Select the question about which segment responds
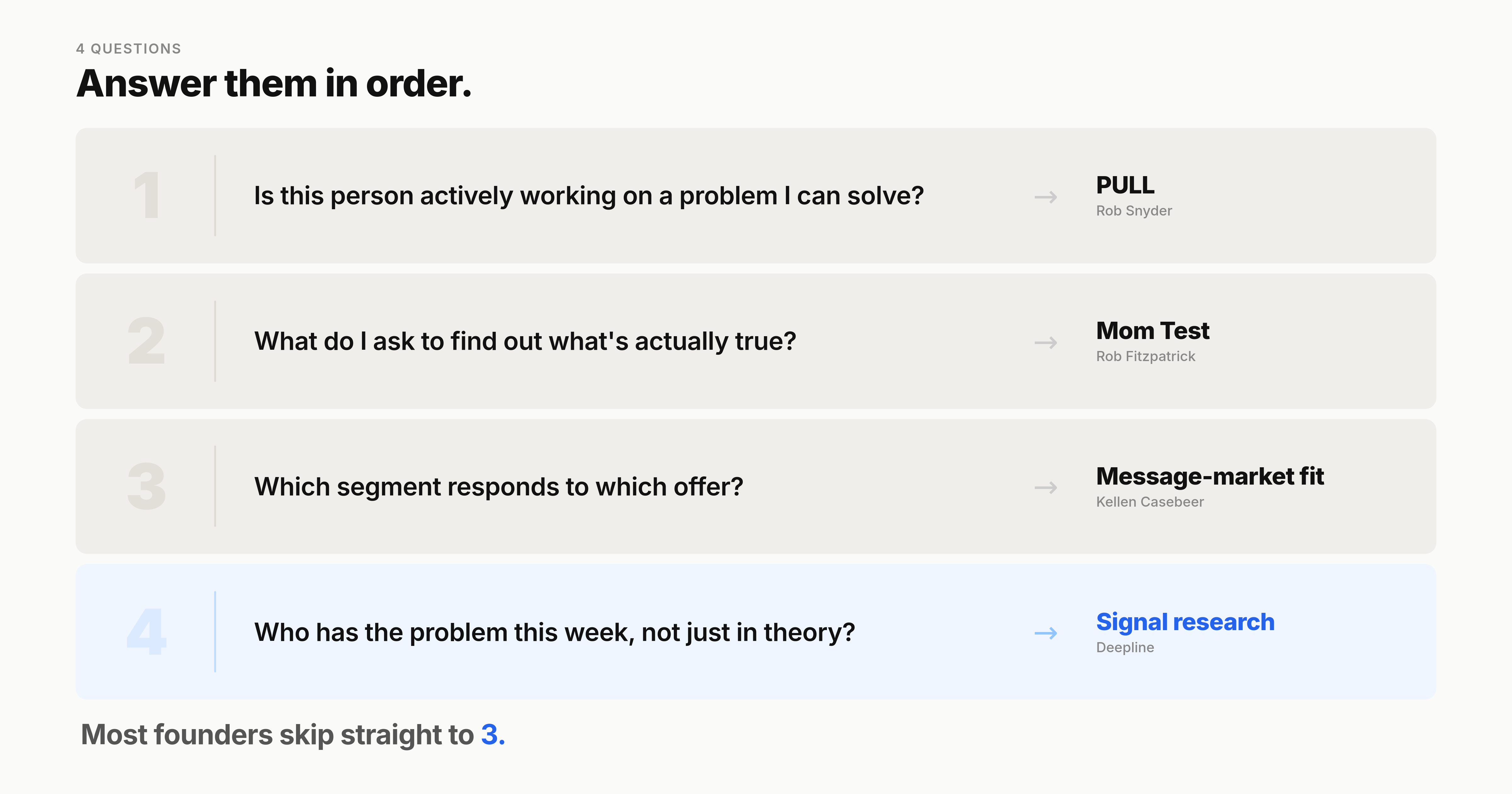This screenshot has height=794, width=1512. click(x=499, y=487)
